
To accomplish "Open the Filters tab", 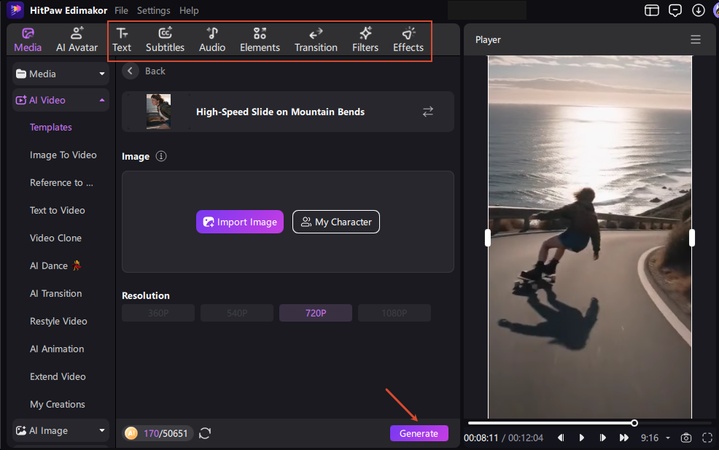I will pos(365,40).
